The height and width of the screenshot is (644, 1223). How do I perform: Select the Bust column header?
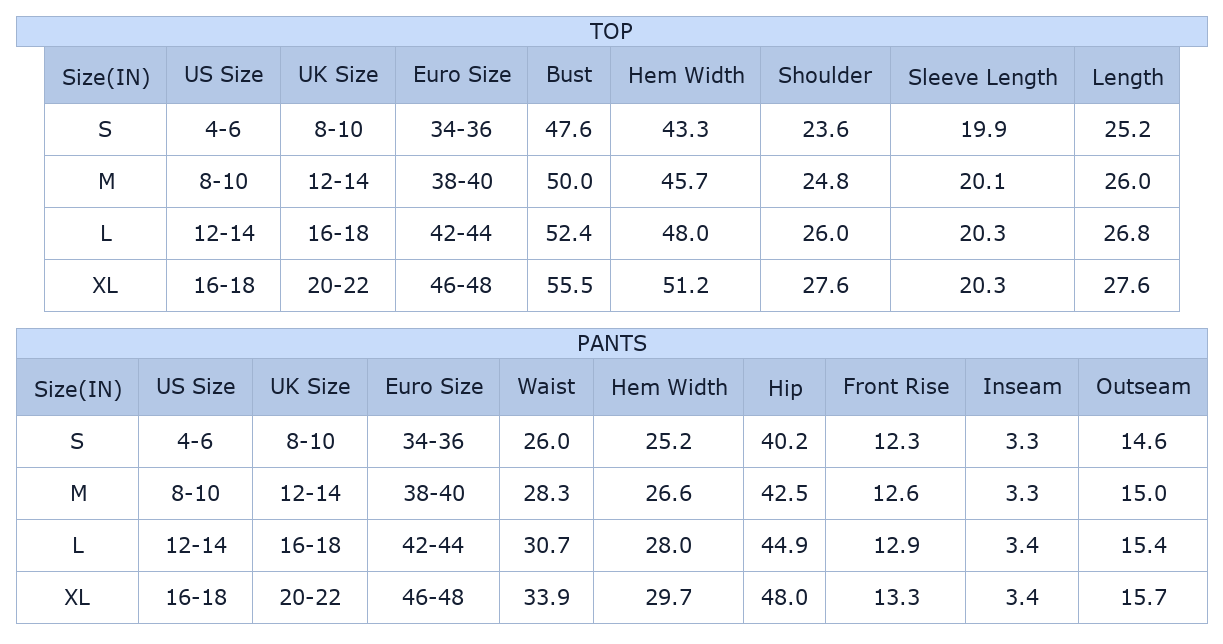coord(569,75)
